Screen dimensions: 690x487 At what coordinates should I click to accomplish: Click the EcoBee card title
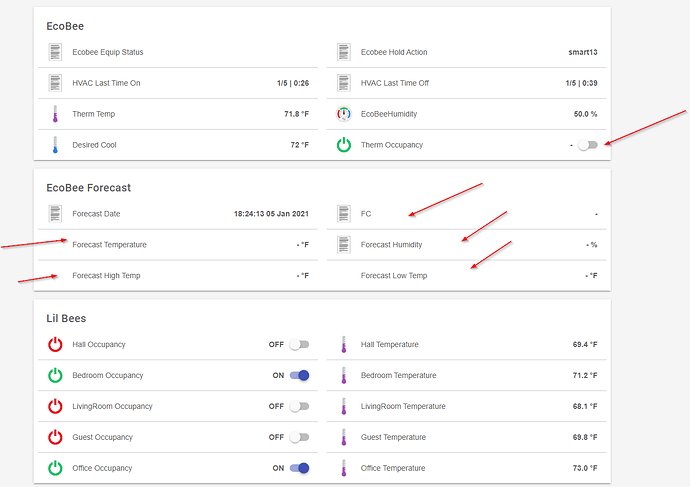click(65, 26)
